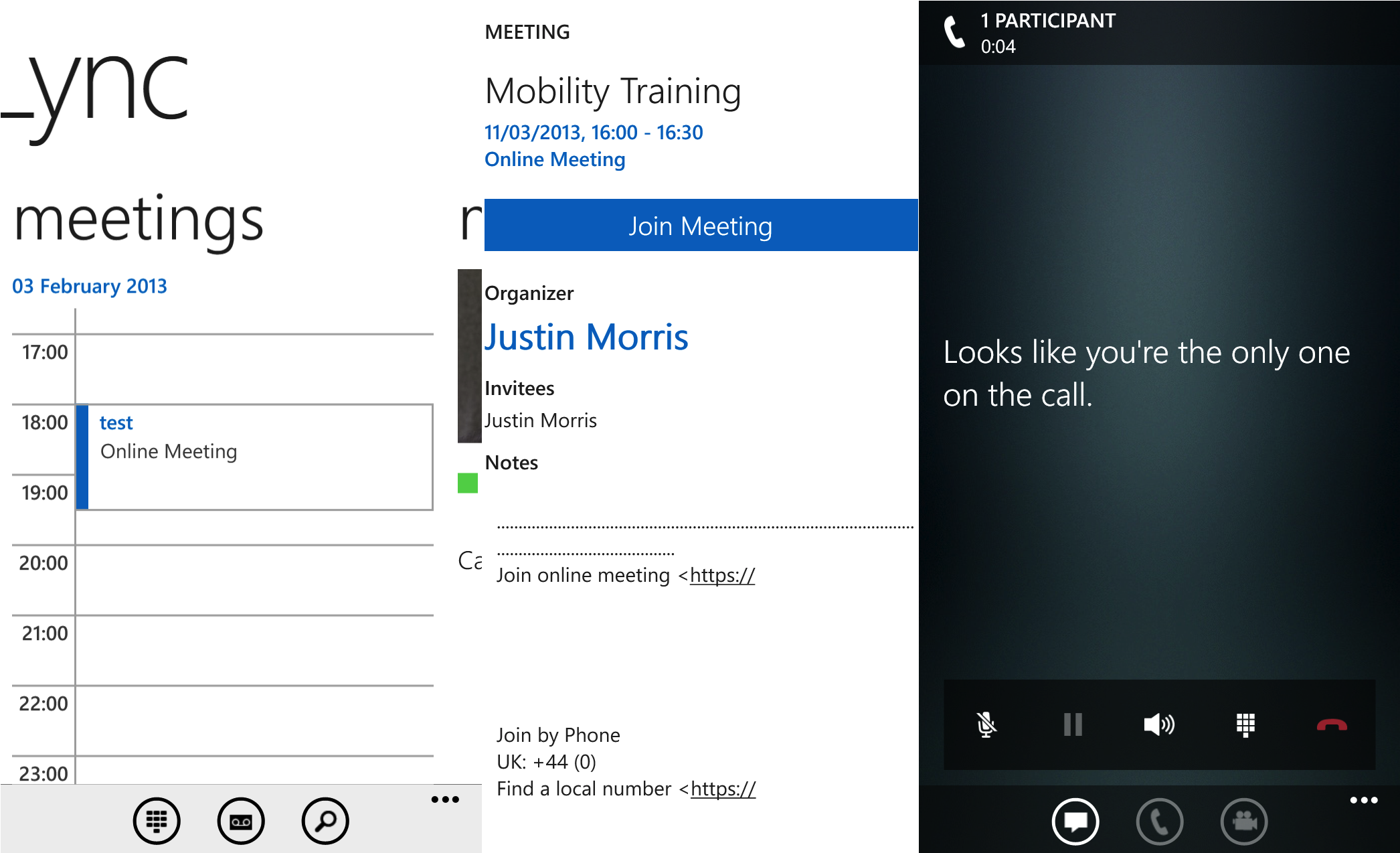Open the Find a local number https link
The image size is (1400, 853).
coord(723,789)
